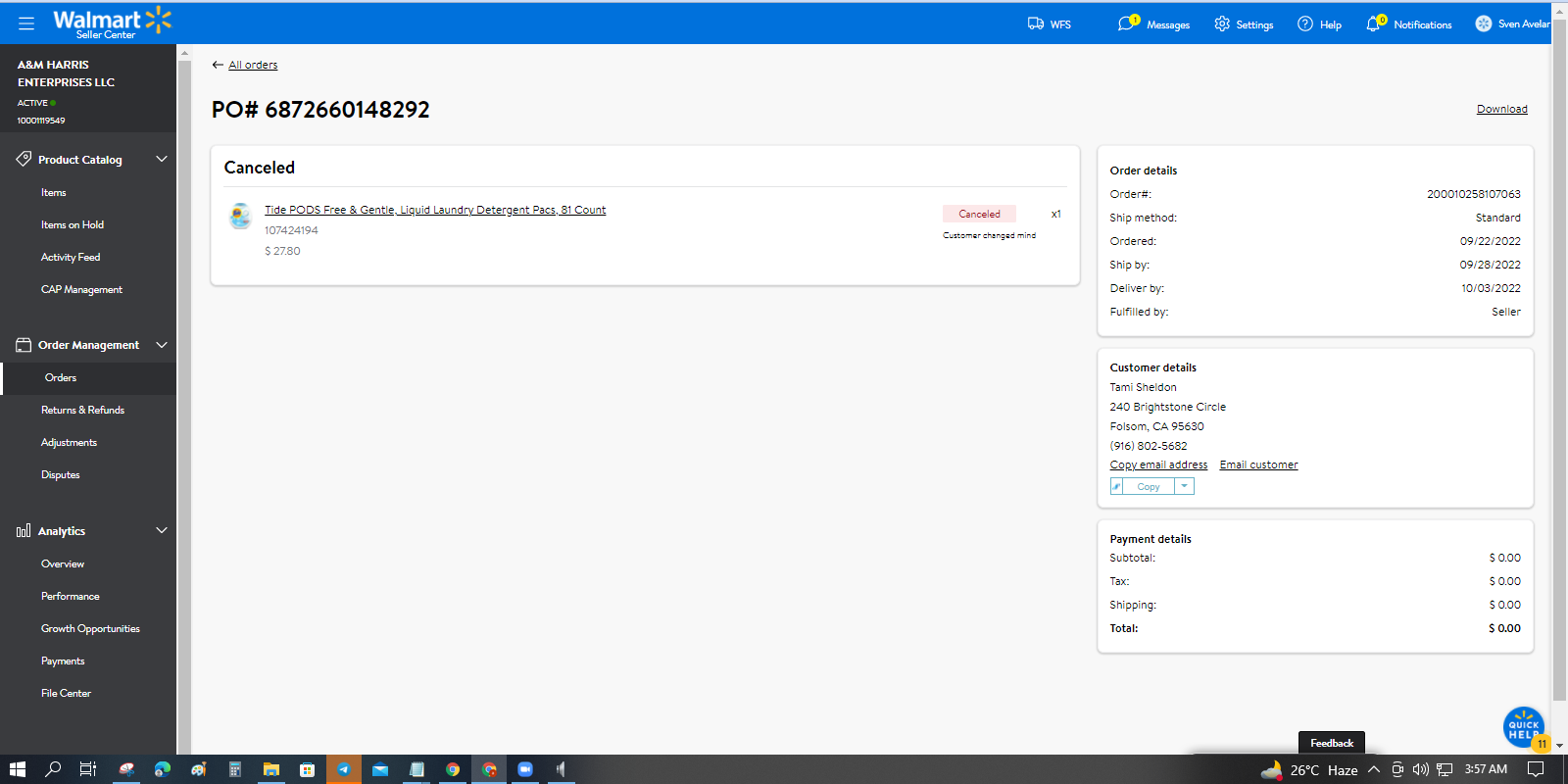Open Mail app from the taskbar
Image resolution: width=1568 pixels, height=784 pixels.
point(380,769)
